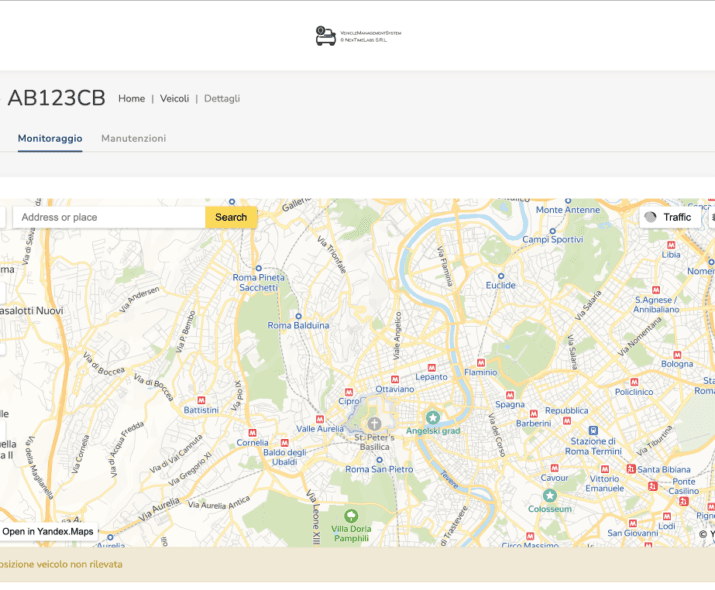Click the St. Peter's Basilica cross icon

click(x=374, y=424)
